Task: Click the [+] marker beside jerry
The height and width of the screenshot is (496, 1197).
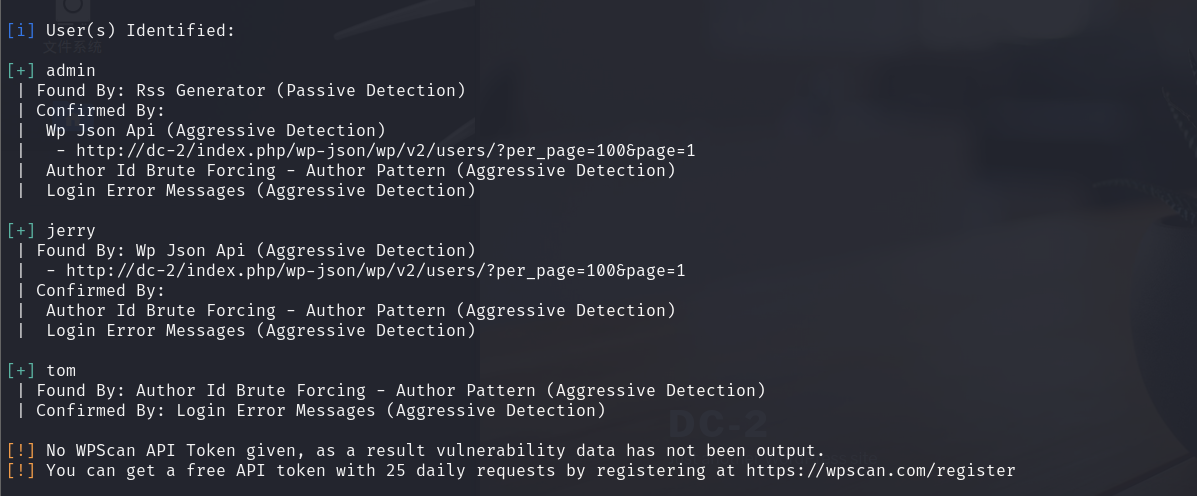Action: tap(21, 230)
